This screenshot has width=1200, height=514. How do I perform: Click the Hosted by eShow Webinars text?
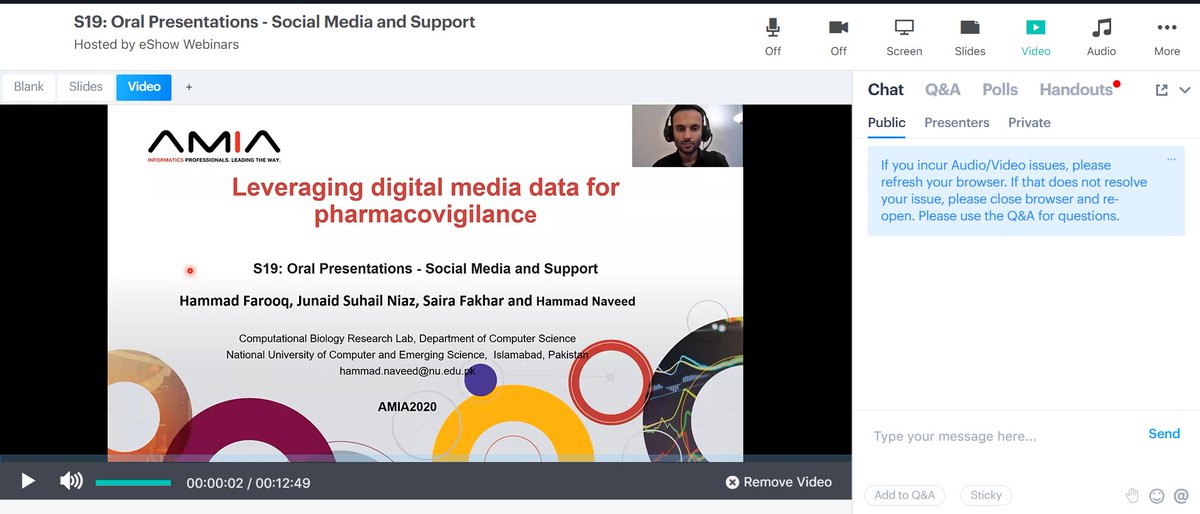156,44
